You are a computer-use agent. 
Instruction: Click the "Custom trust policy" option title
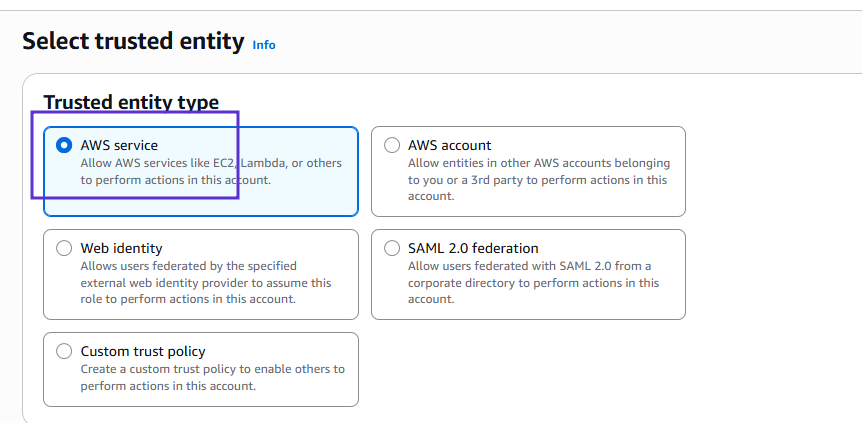(143, 351)
